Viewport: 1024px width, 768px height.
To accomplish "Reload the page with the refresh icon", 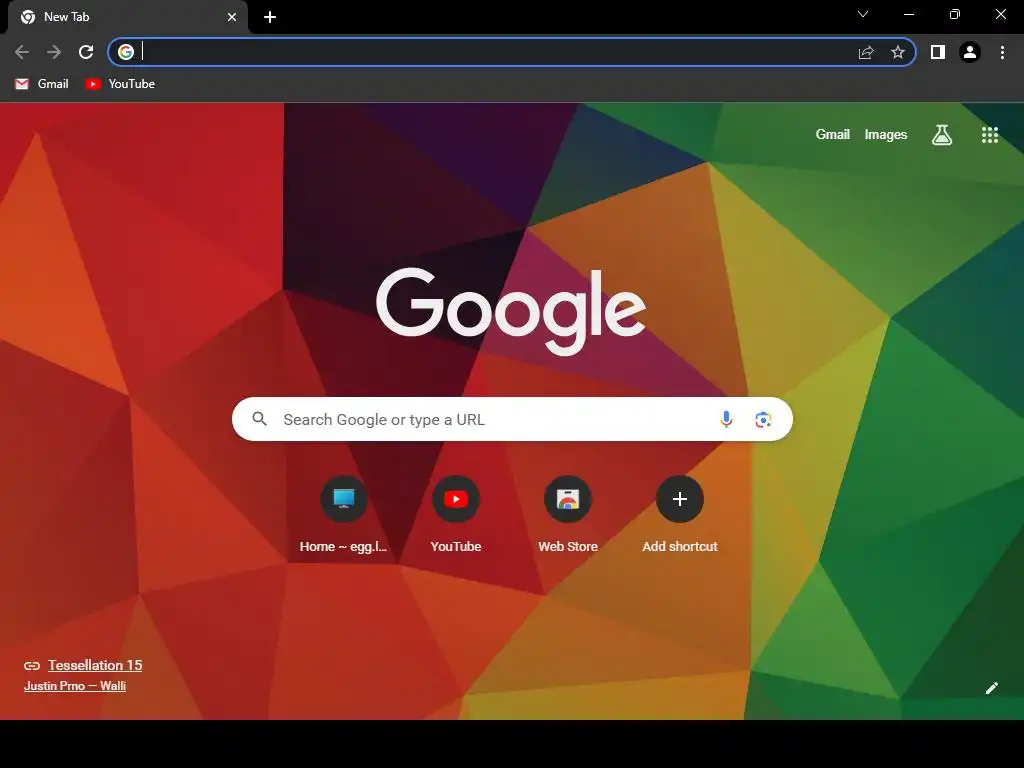I will coord(86,52).
